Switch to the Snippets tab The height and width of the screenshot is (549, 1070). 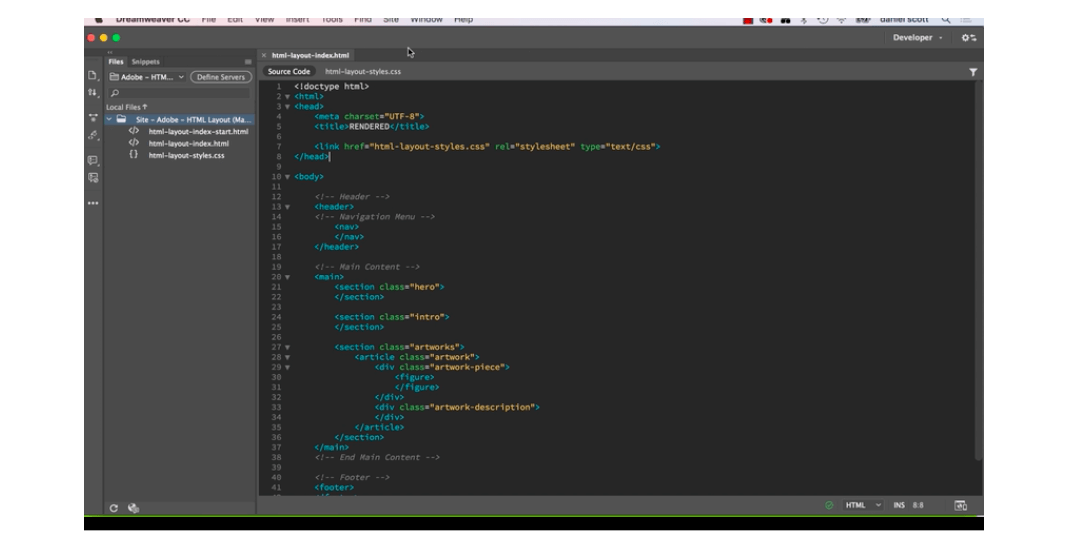145,61
